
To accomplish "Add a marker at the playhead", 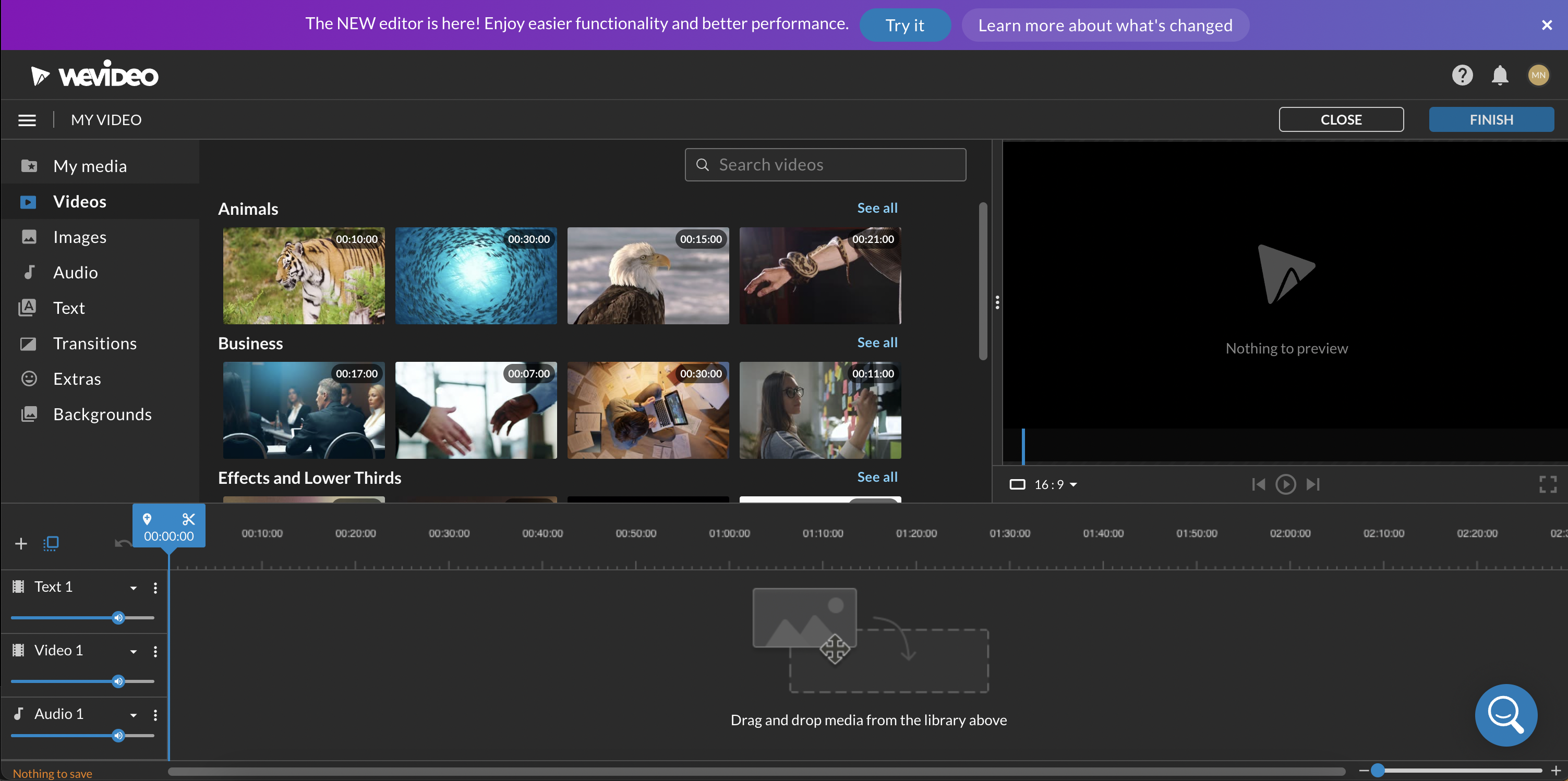I will [x=147, y=519].
